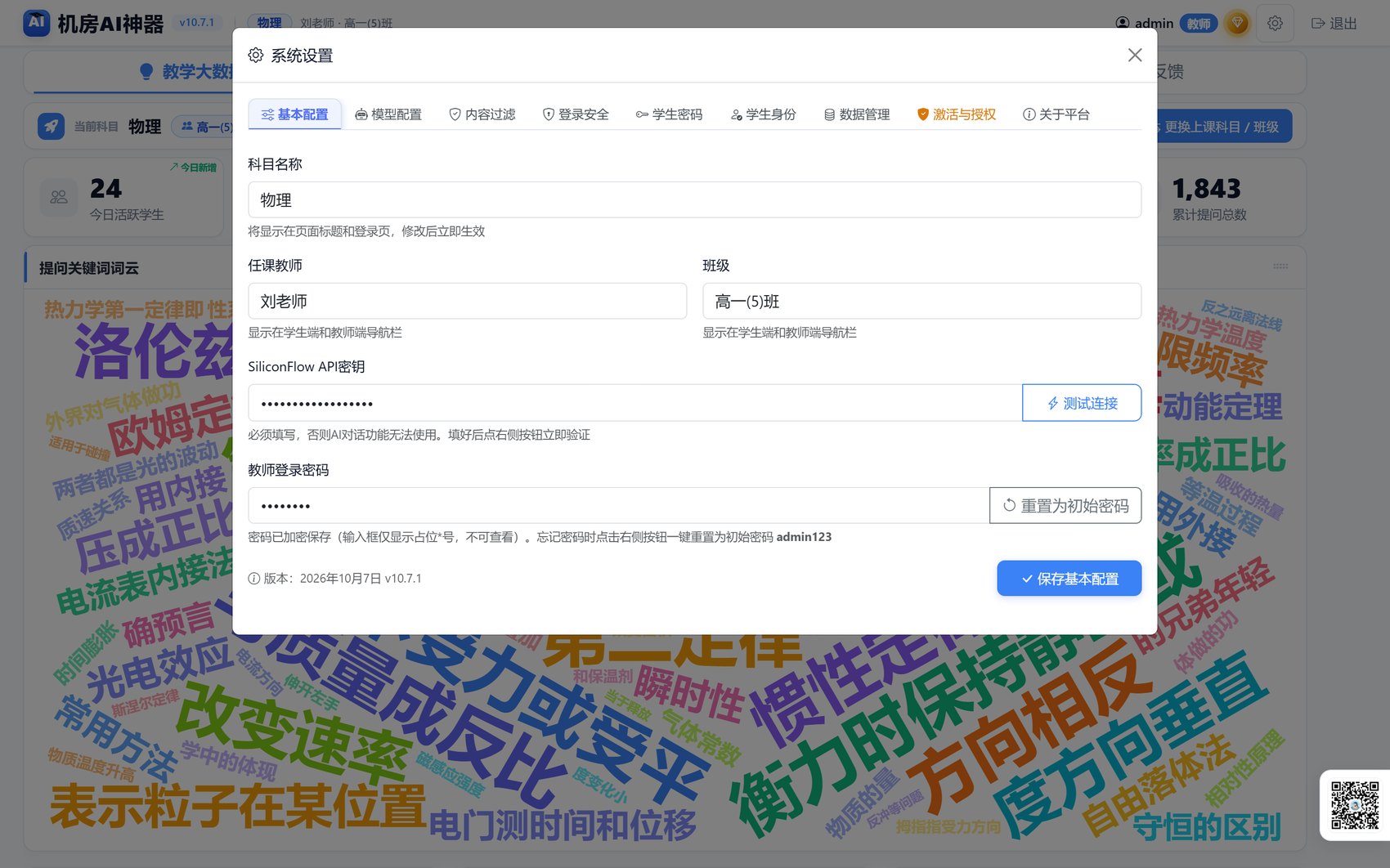1390x868 pixels.
Task: Click the robot icon on 模型配置
Action: point(361,115)
